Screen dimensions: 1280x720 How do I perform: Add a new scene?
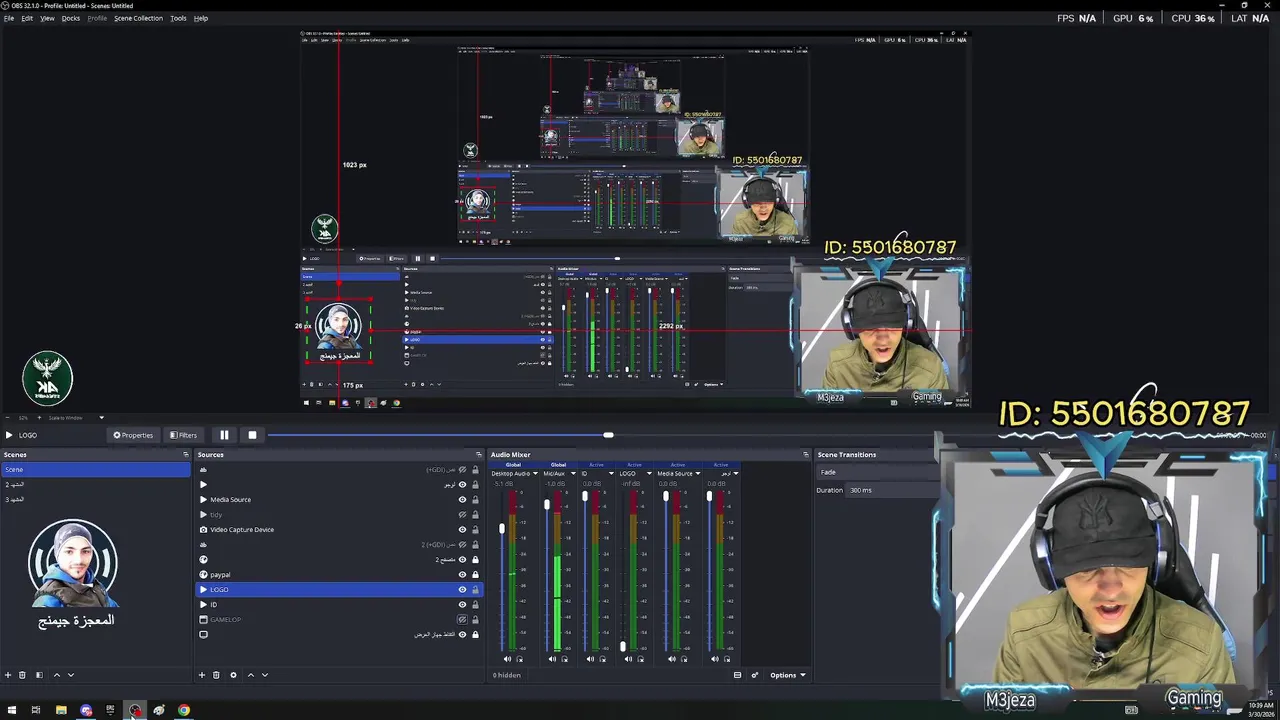coord(8,675)
